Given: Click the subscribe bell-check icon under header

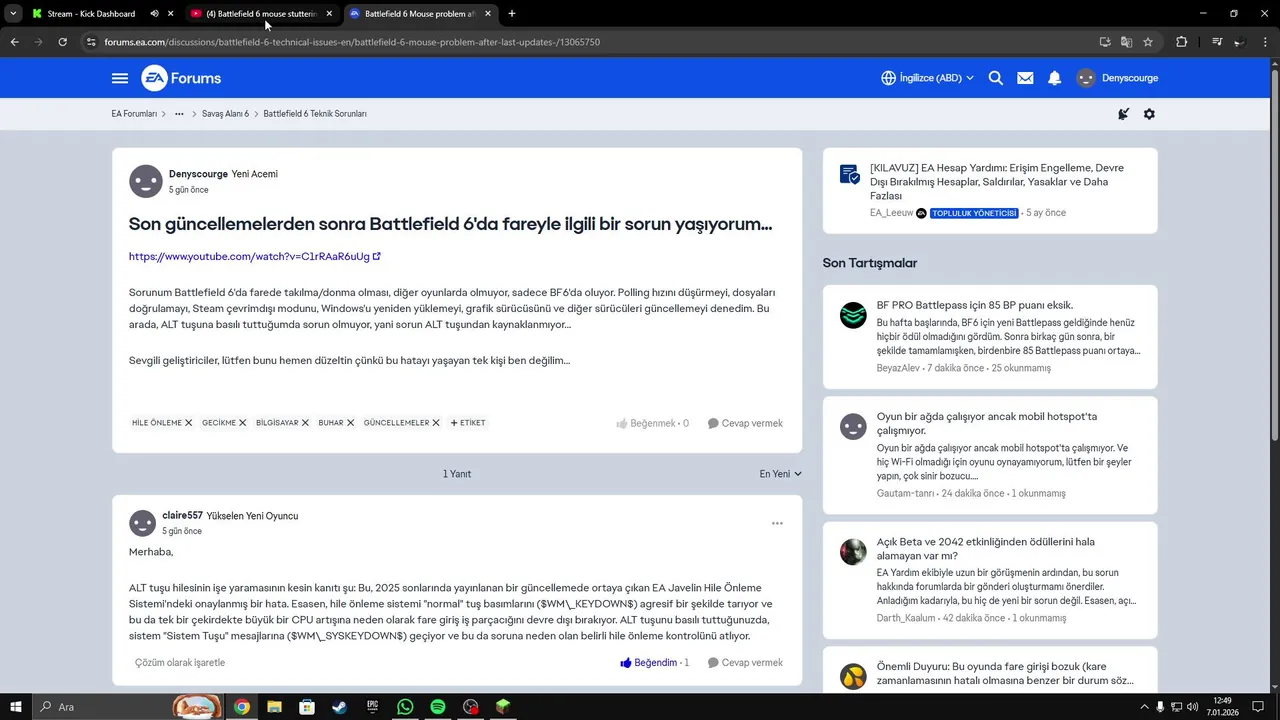Looking at the screenshot, I should click(1123, 114).
